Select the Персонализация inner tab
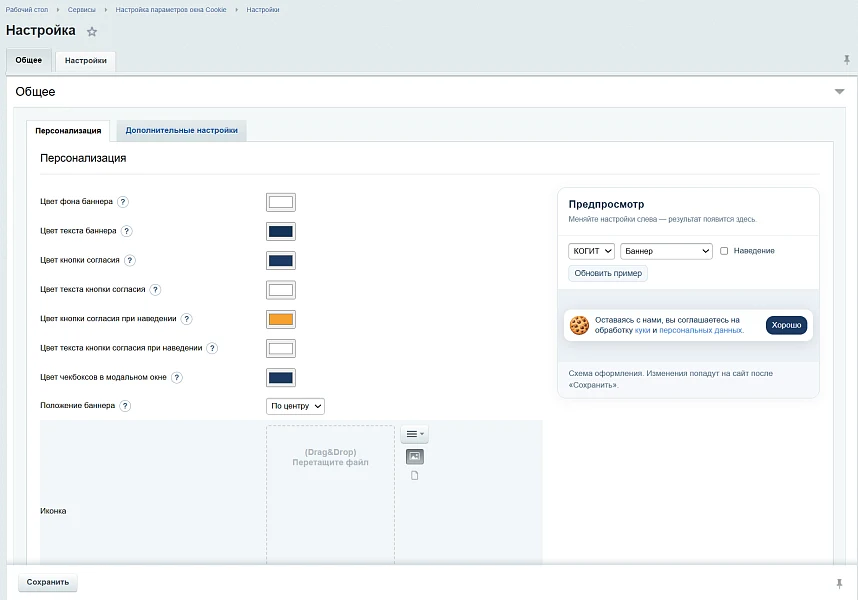The height and width of the screenshot is (600, 858). [x=68, y=131]
